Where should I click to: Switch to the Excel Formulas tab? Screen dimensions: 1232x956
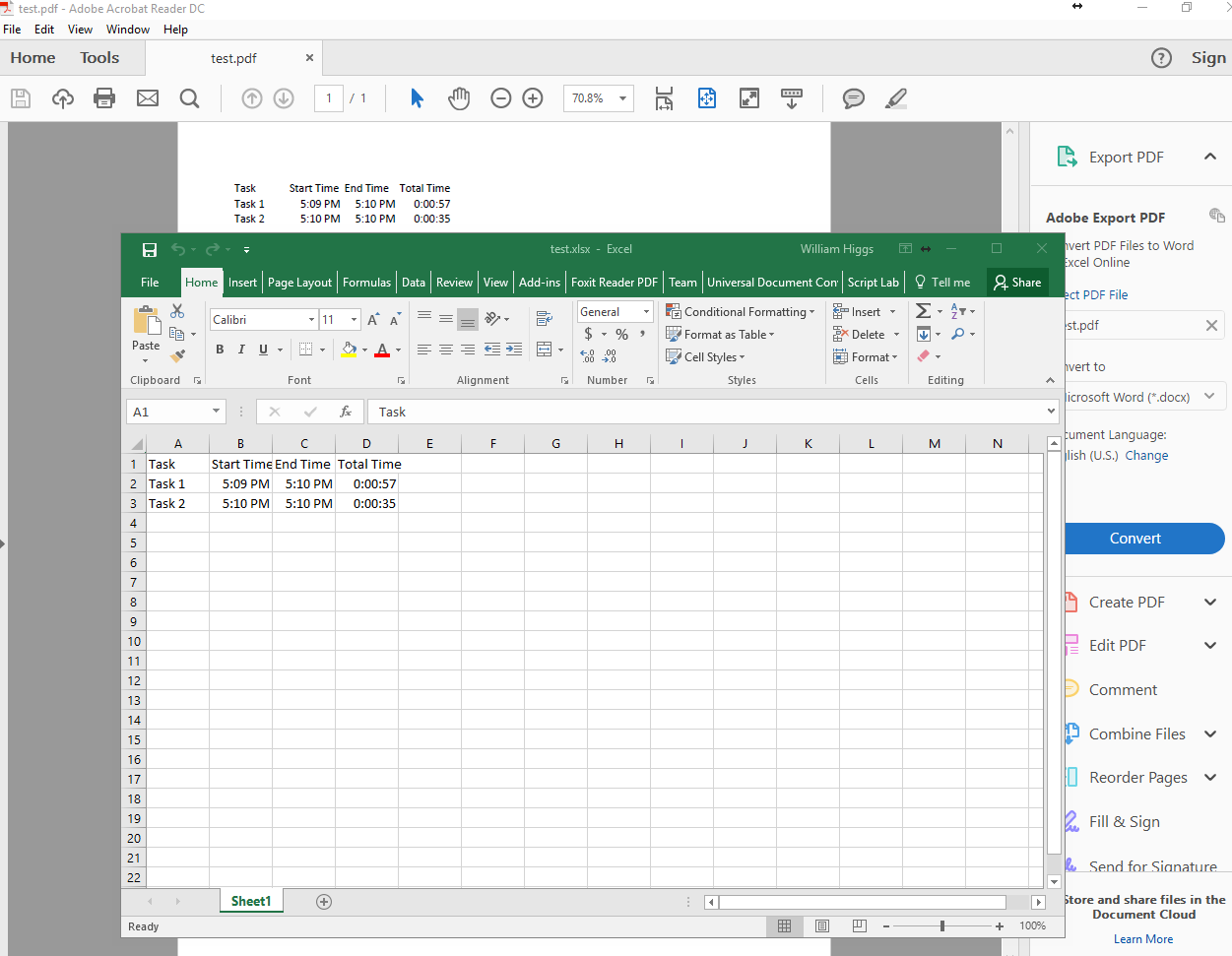[366, 283]
